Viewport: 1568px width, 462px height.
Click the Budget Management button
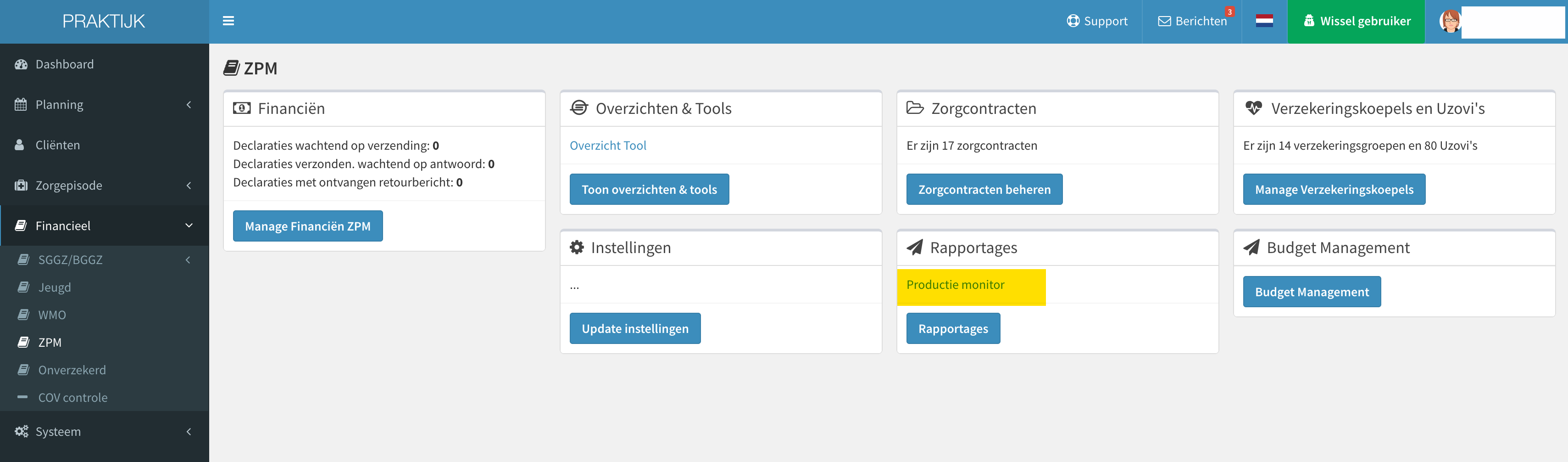[1312, 291]
